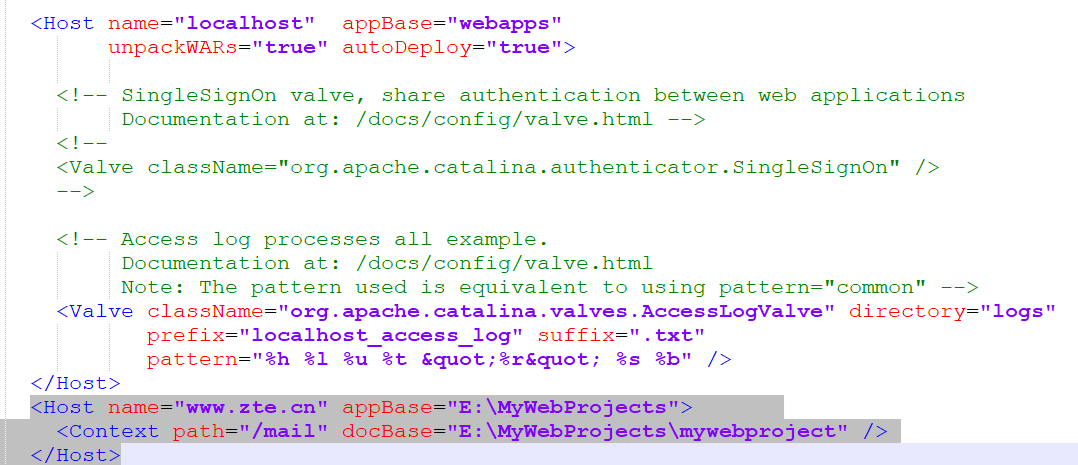Click the appBase "E:\MyWebProjects" value
The image size is (1078, 465).
(x=563, y=407)
